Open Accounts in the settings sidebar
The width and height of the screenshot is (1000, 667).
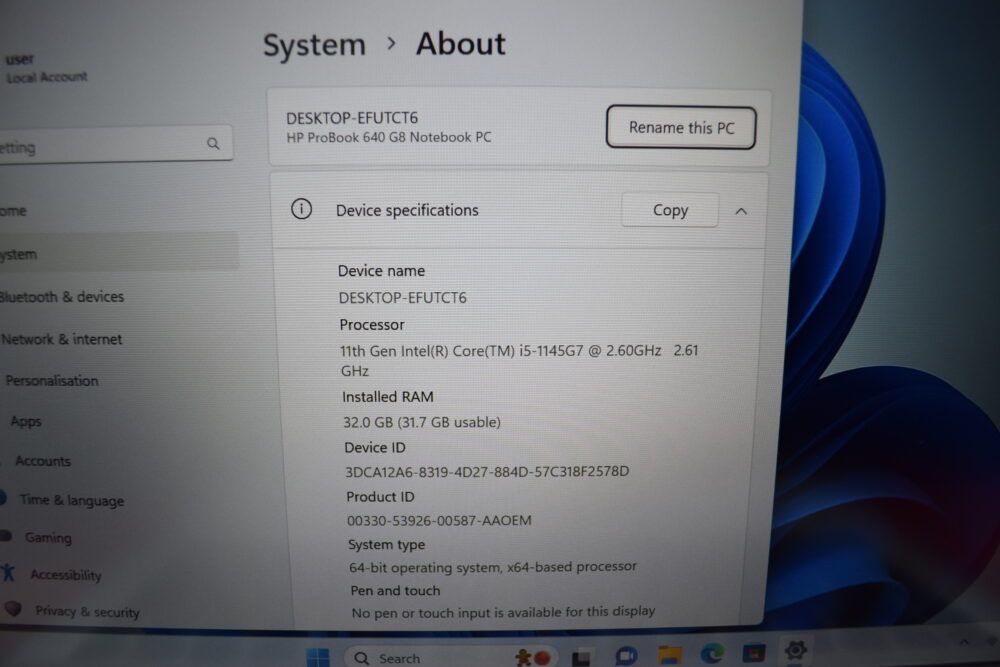coord(43,461)
